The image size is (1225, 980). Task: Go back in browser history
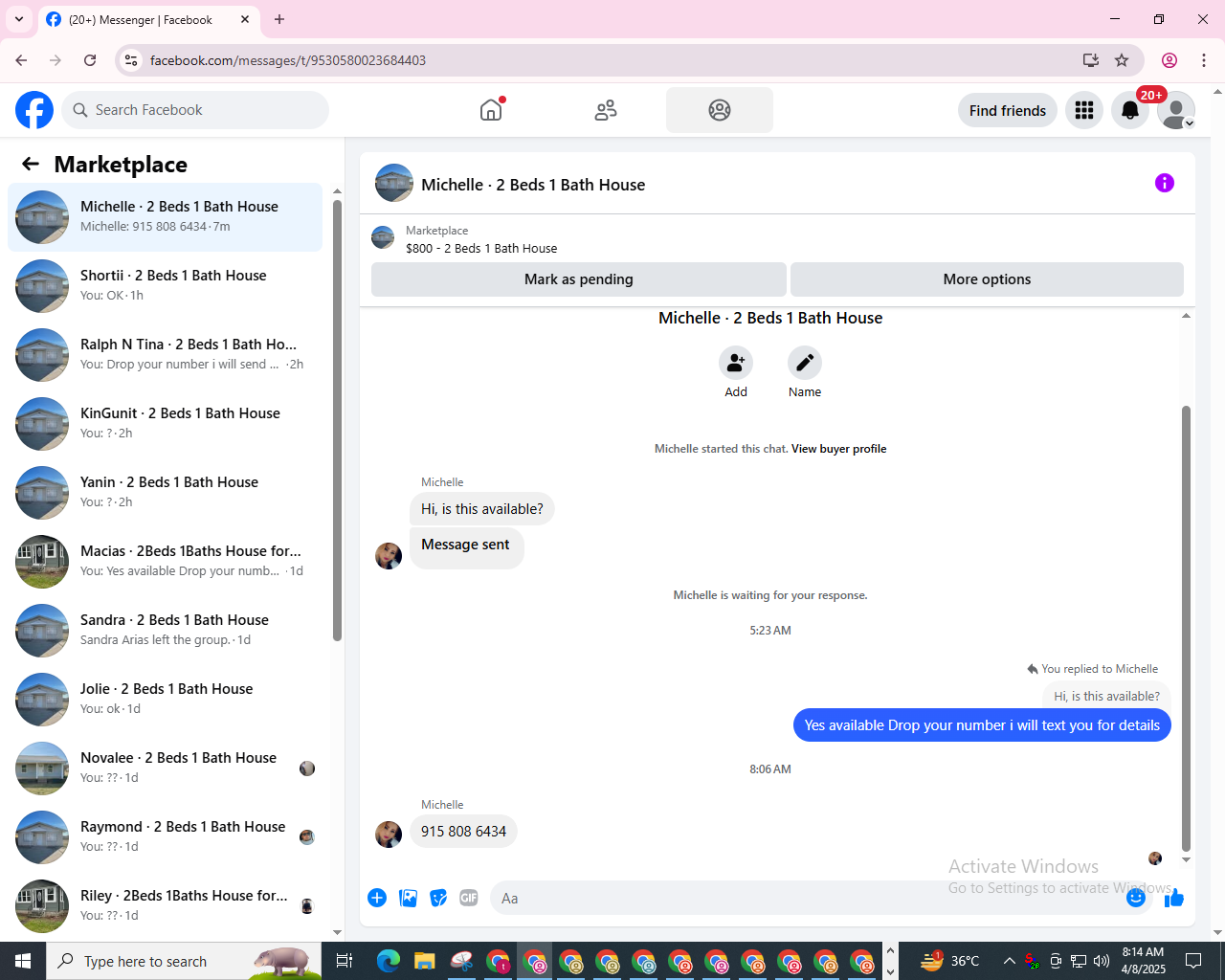coord(21,60)
